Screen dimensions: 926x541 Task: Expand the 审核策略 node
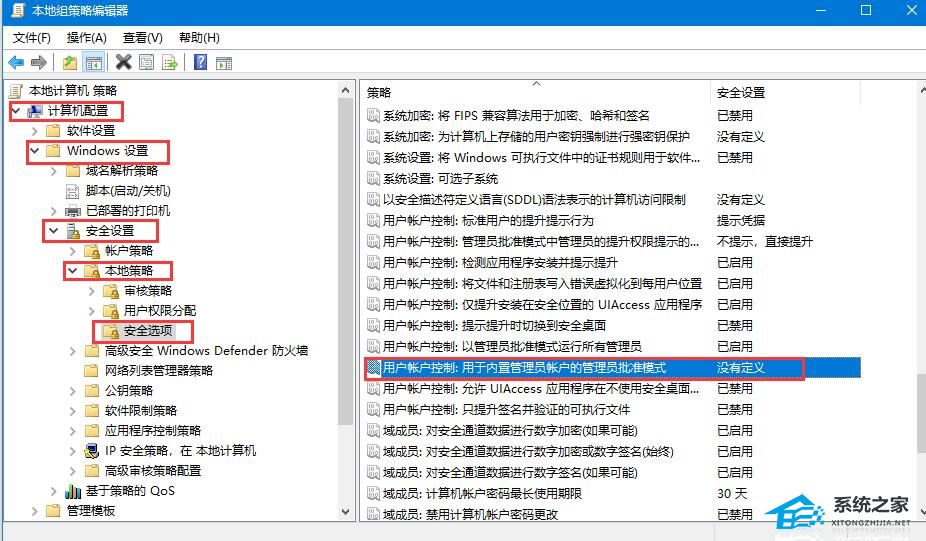[x=92, y=291]
